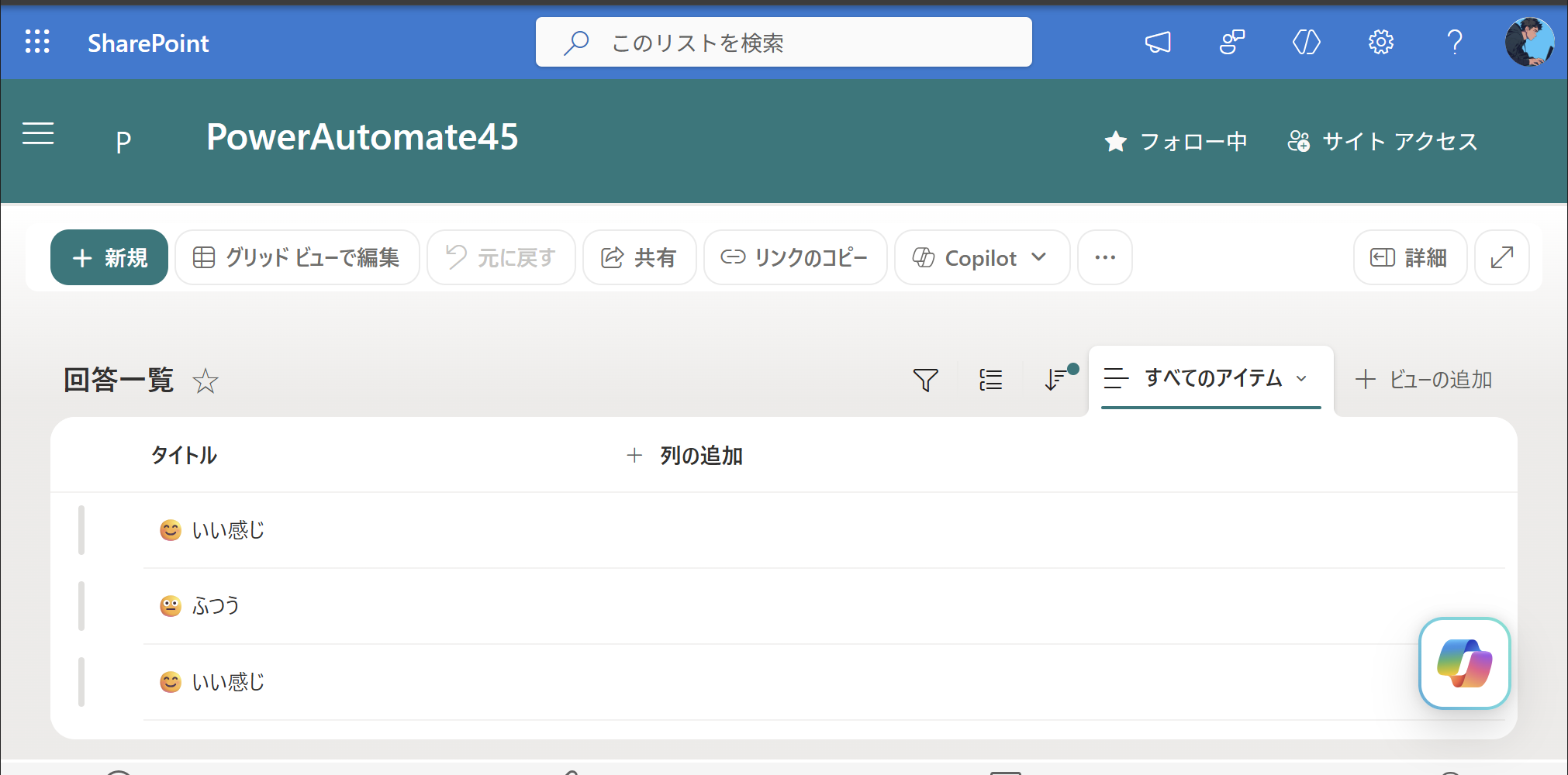Screen dimensions: 1568x775
Task: Open the app launcher waffle icon
Action: click(x=37, y=42)
